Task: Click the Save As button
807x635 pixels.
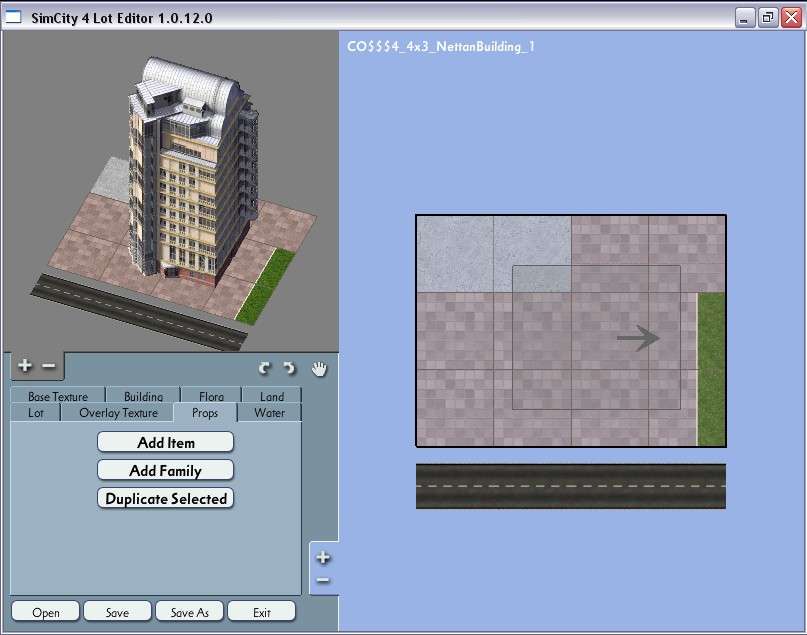Action: 189,612
